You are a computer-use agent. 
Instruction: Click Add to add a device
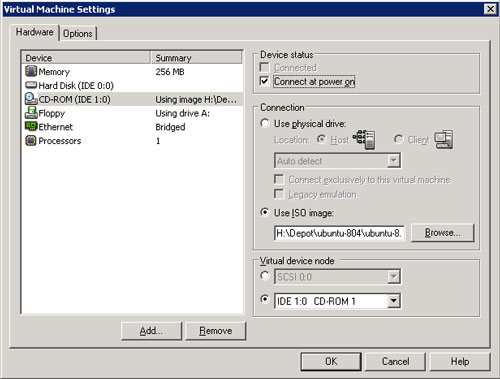[151, 331]
